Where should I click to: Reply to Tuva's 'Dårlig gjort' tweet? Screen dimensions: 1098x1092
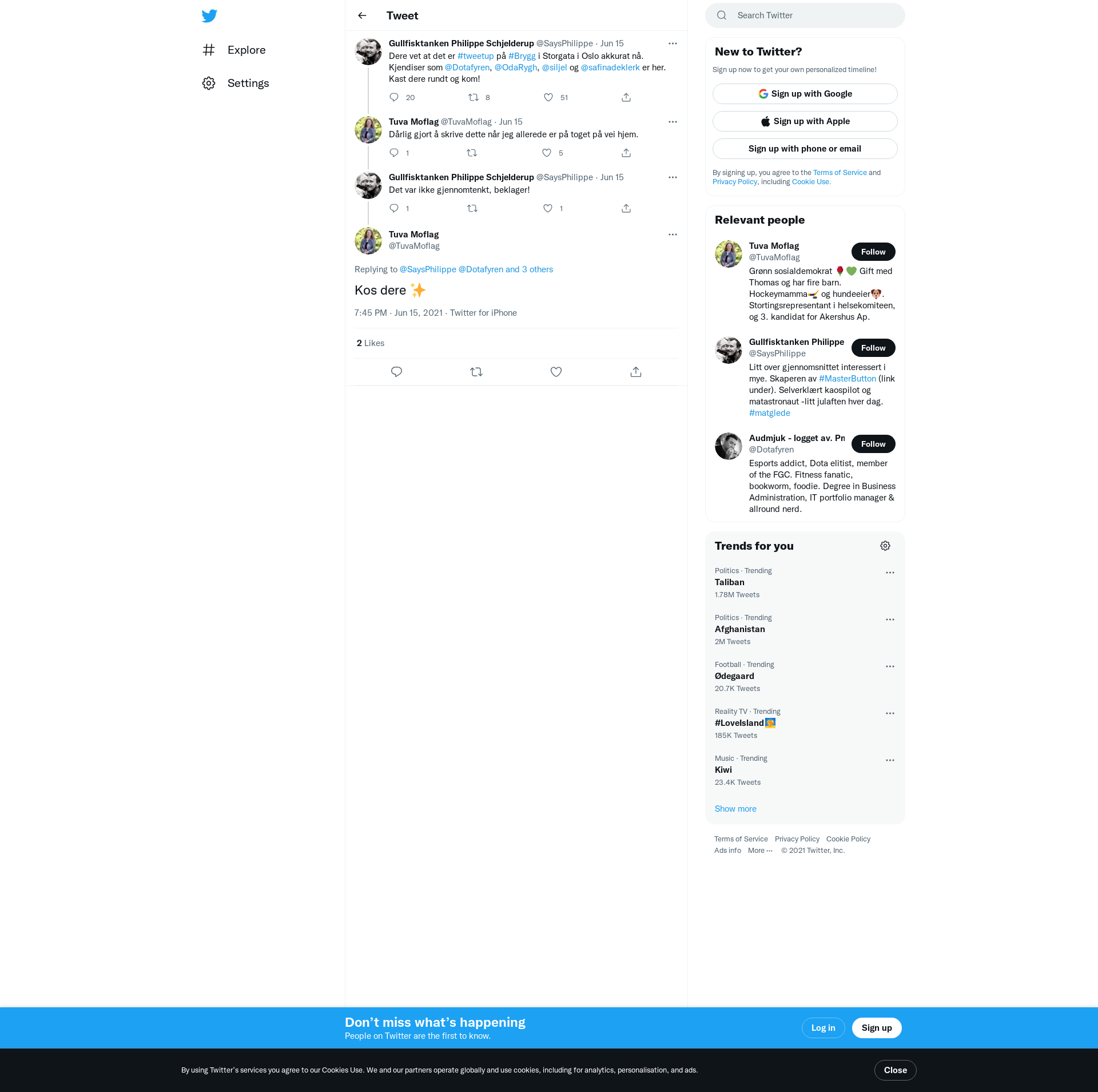pyautogui.click(x=394, y=153)
